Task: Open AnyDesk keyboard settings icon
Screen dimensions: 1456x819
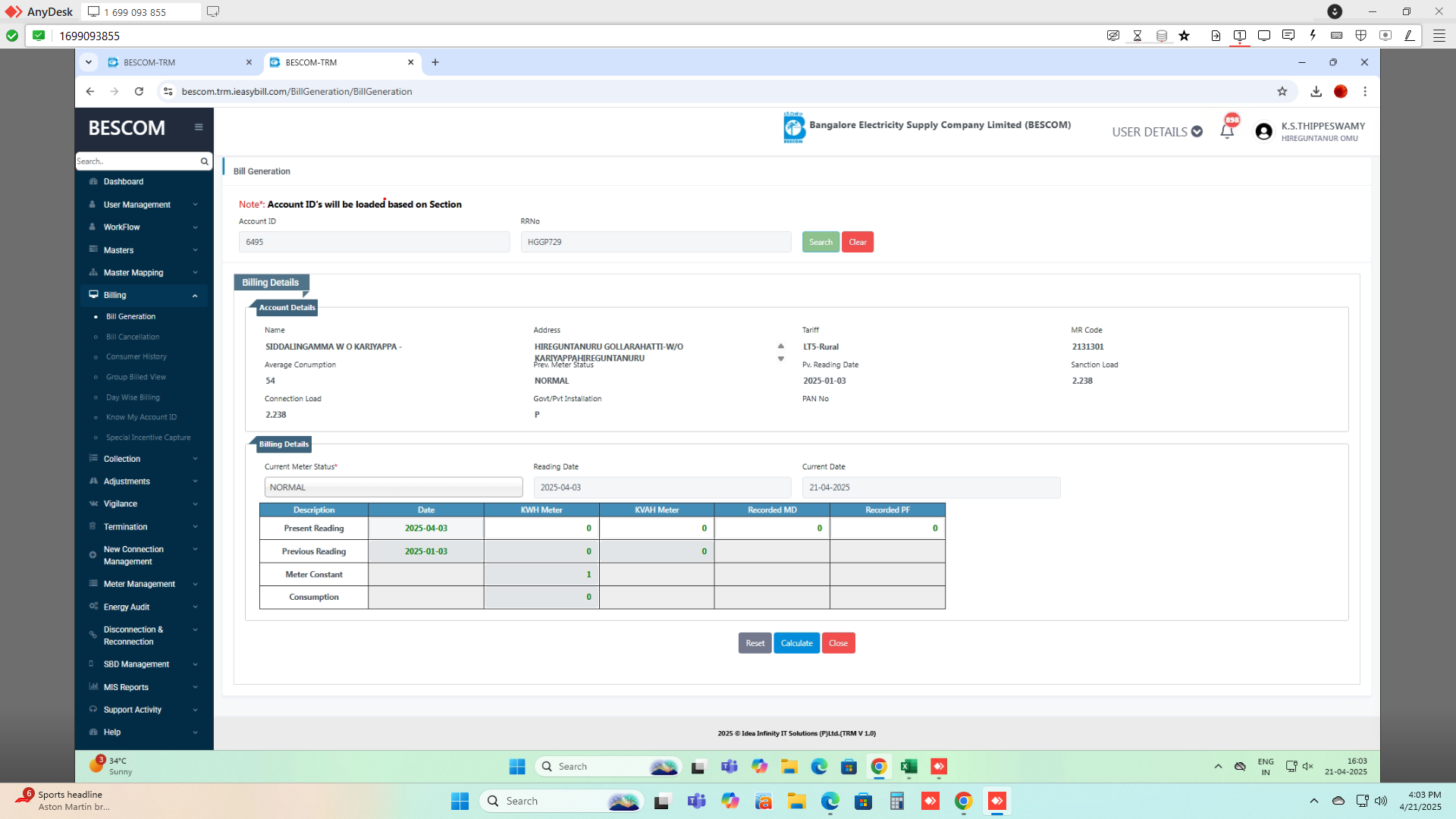Action: coord(1337,36)
